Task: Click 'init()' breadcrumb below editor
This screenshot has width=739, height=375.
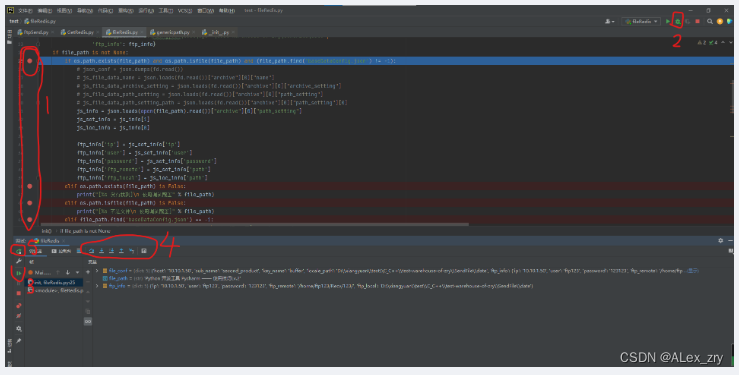Action: 46,231
